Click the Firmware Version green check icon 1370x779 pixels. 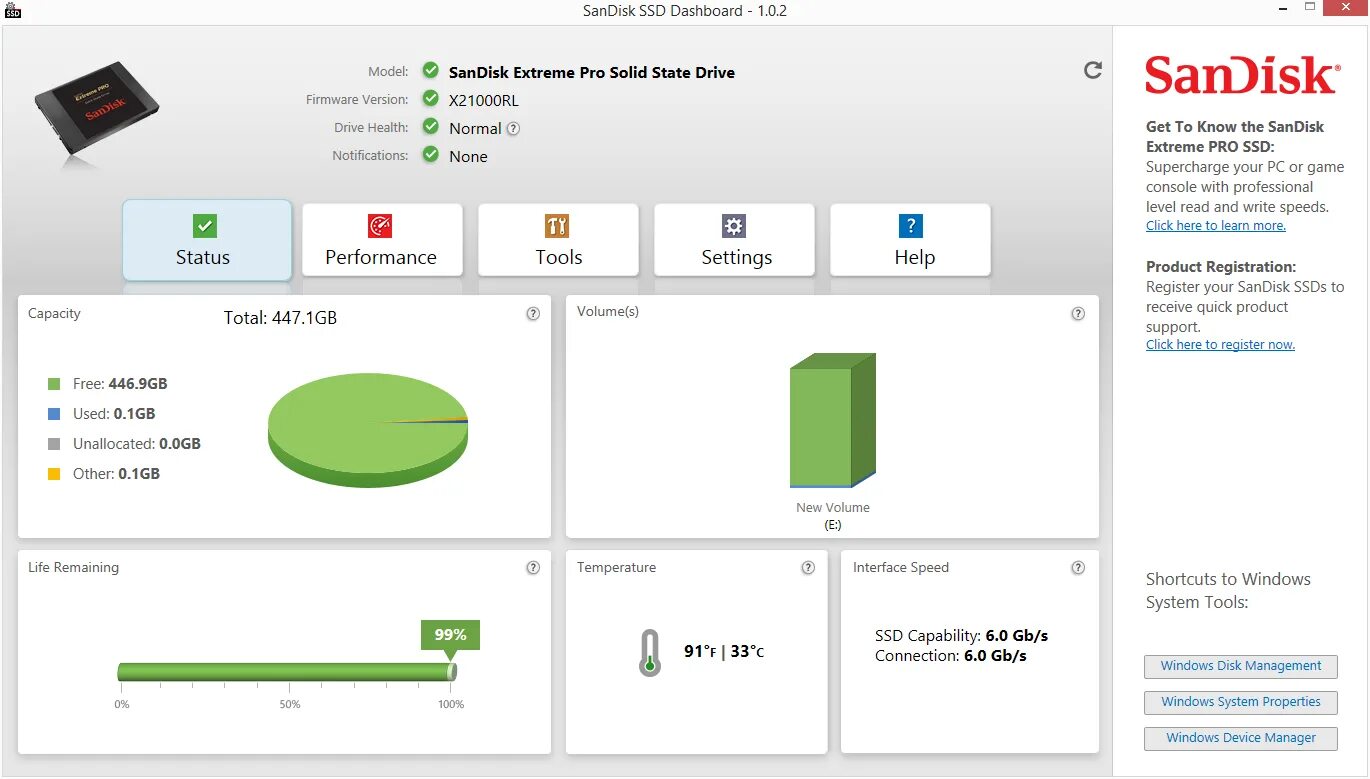tap(430, 98)
